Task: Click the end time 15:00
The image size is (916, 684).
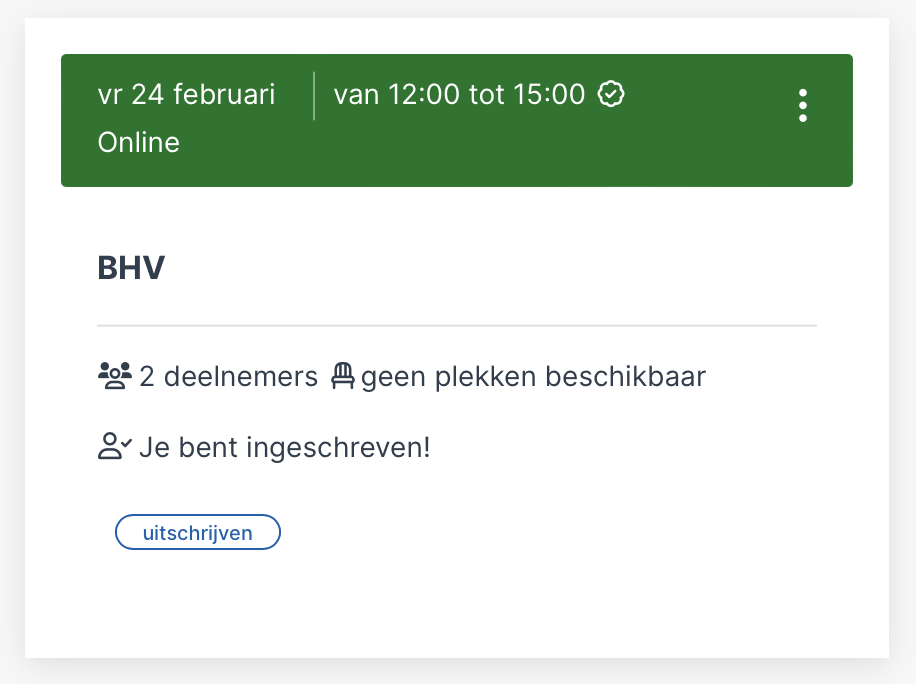Action: (549, 95)
